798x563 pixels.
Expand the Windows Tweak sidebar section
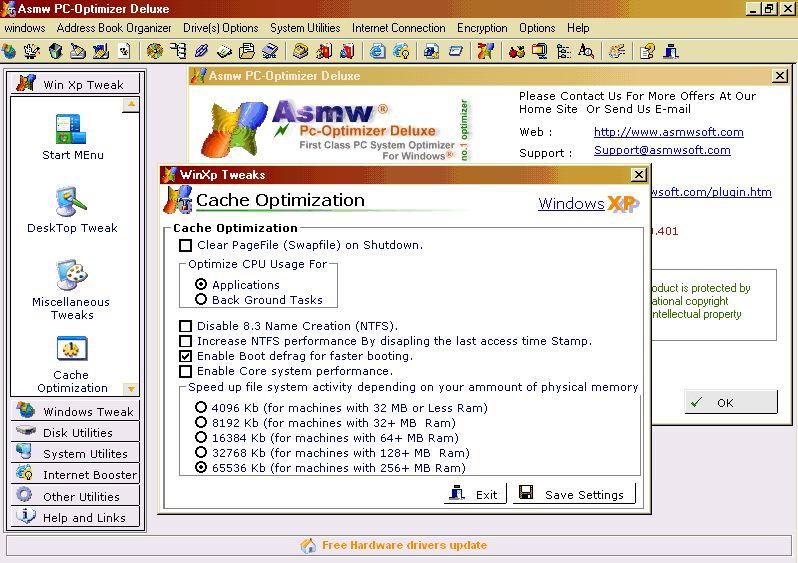tap(75, 411)
